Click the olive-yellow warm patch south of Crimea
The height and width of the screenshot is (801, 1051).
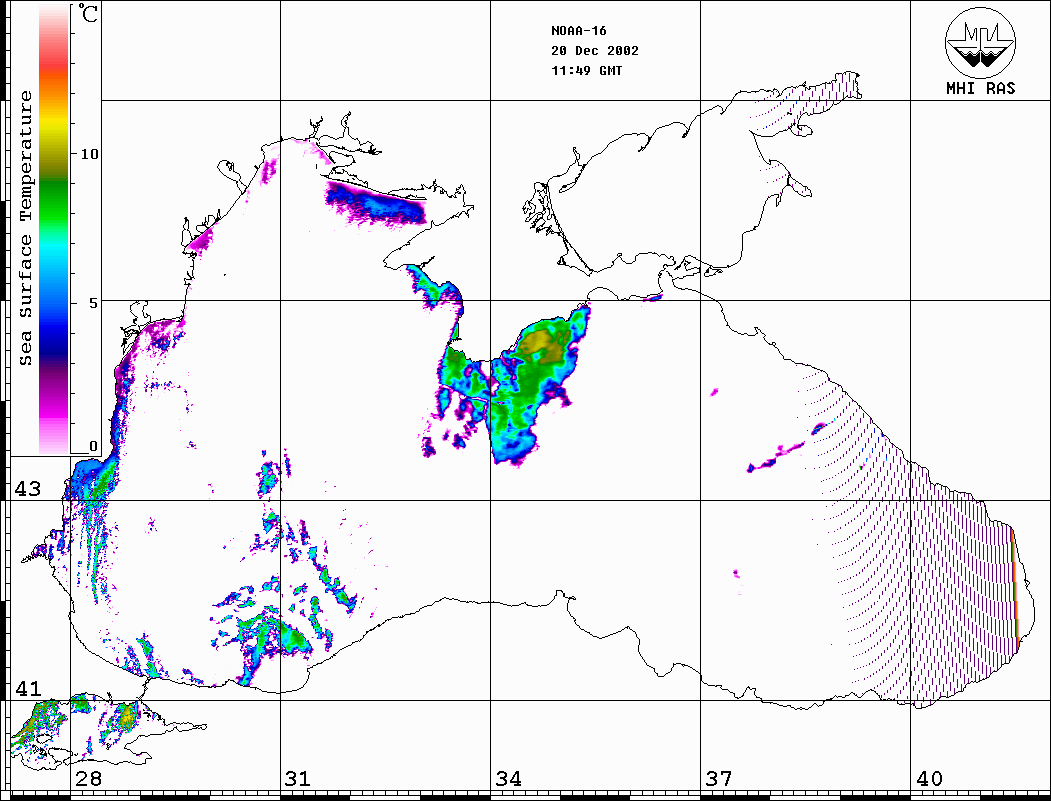pyautogui.click(x=543, y=347)
